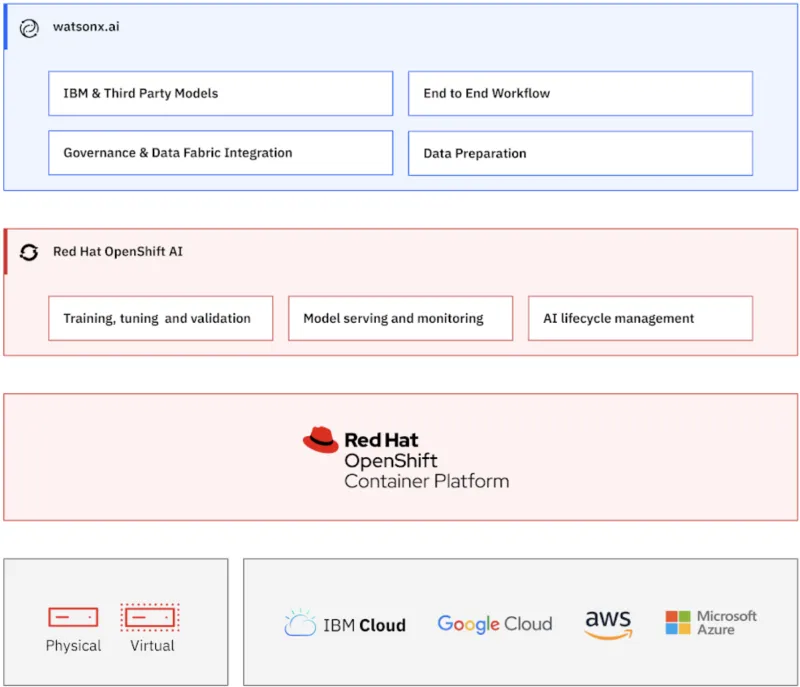The image size is (800, 687).
Task: Open Model serving and monitoring
Action: (400, 318)
